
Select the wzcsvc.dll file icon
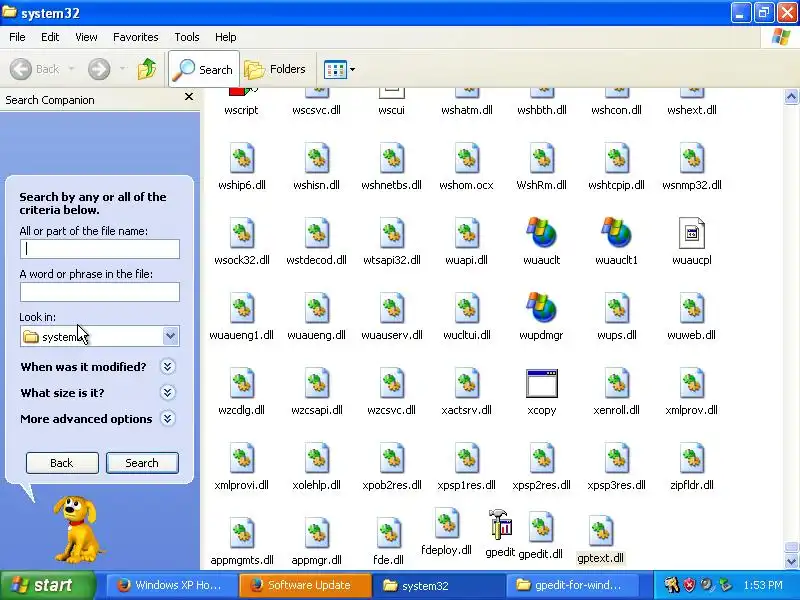pos(391,383)
